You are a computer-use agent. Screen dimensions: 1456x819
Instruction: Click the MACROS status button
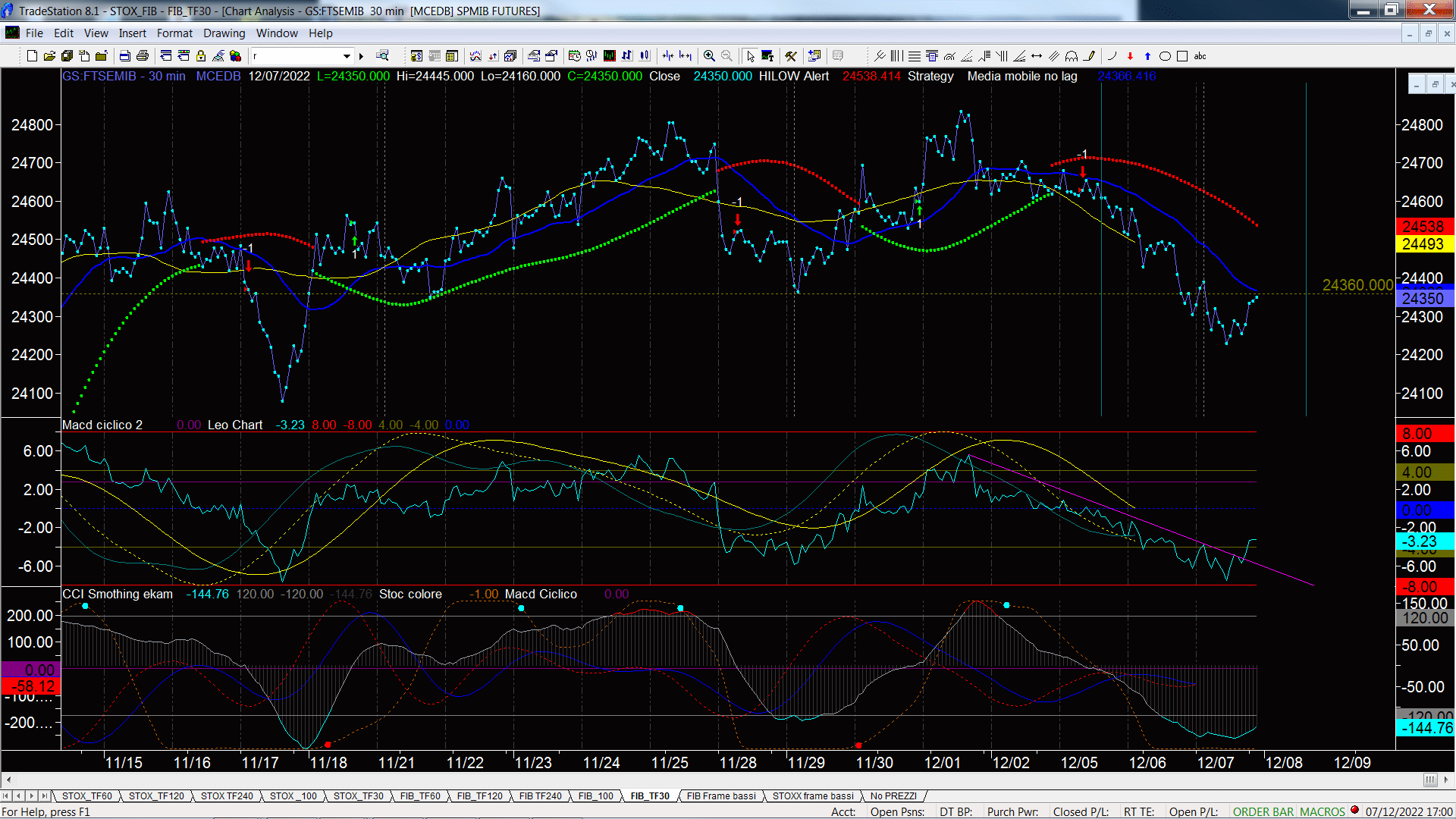(x=1322, y=812)
